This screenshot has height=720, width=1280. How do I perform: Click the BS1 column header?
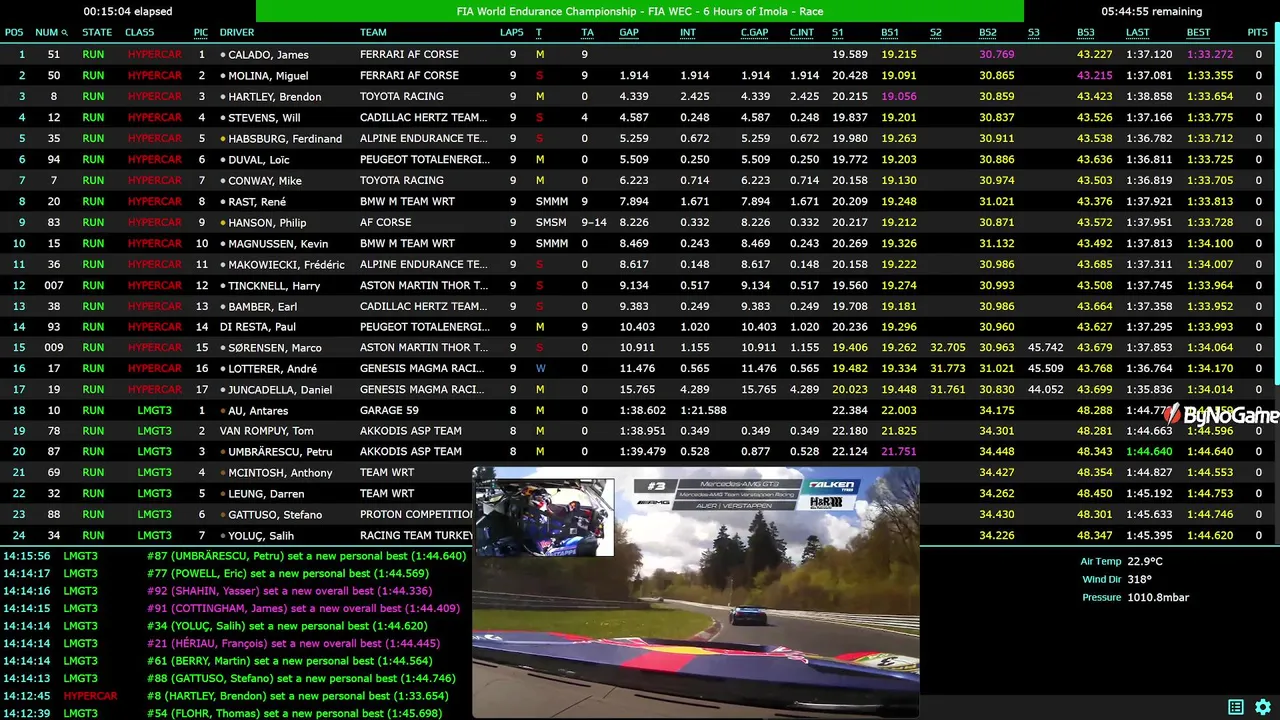[890, 33]
